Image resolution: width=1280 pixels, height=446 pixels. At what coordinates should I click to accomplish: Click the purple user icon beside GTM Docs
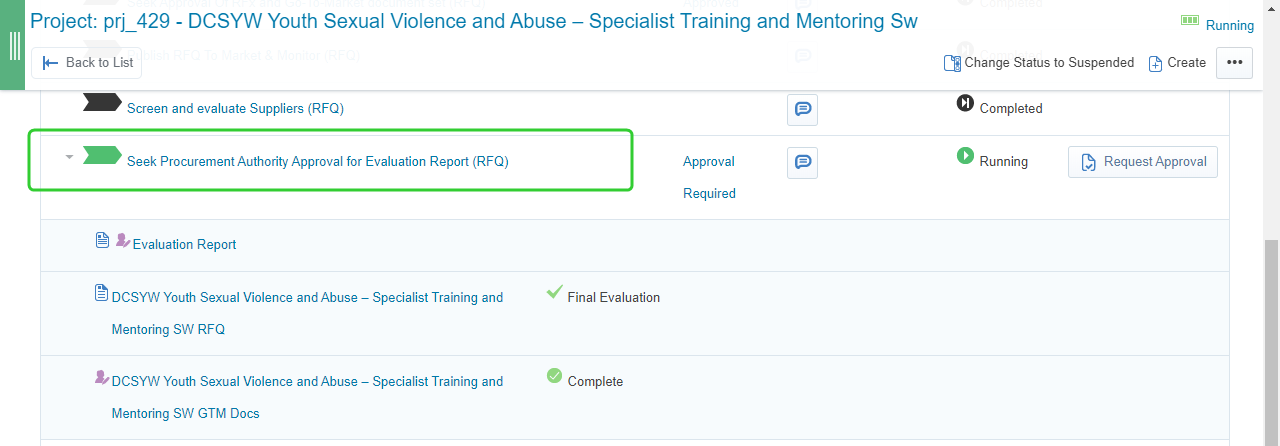click(x=101, y=377)
